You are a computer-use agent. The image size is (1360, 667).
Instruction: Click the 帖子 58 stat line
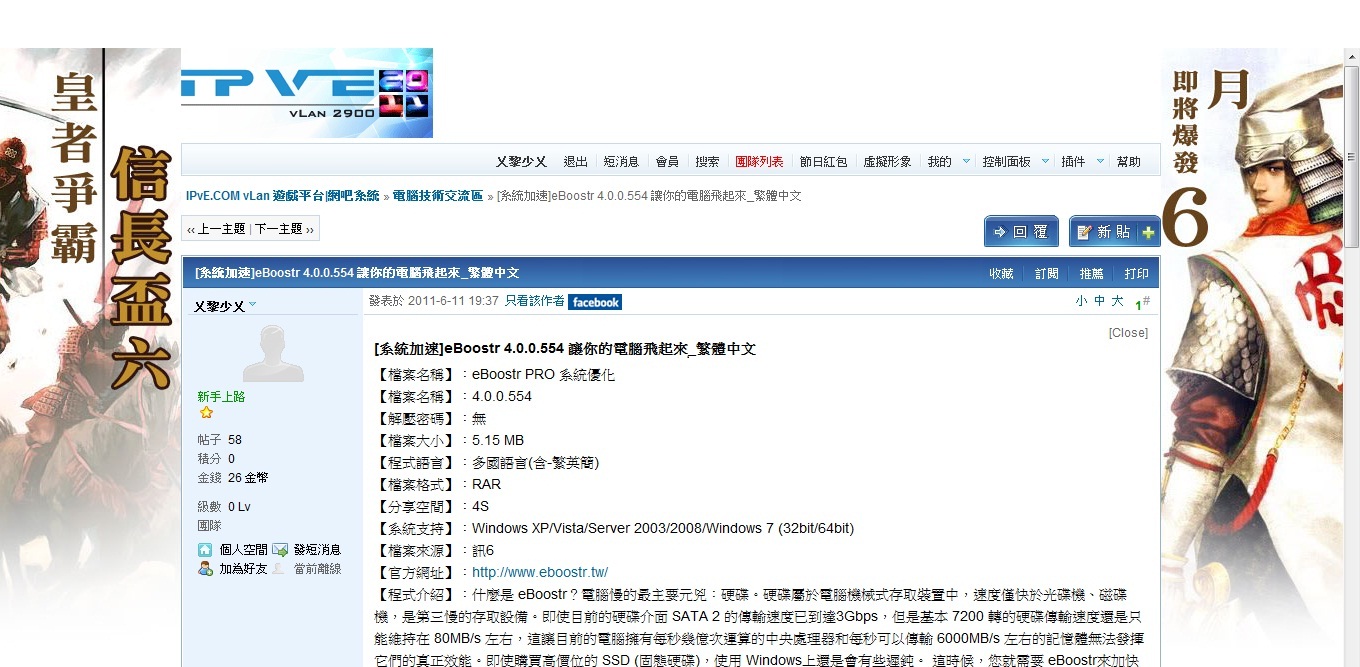click(220, 440)
